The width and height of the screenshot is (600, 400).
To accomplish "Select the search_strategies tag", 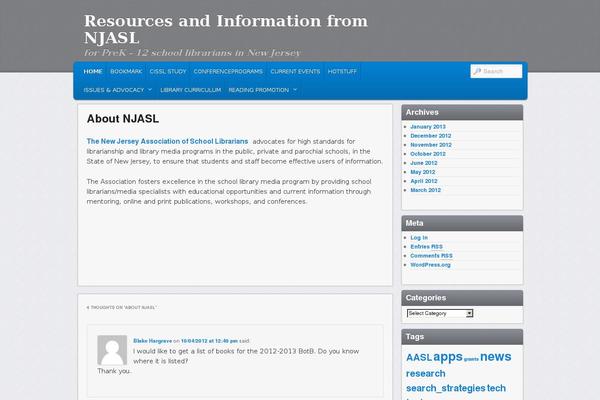I will click(x=445, y=388).
